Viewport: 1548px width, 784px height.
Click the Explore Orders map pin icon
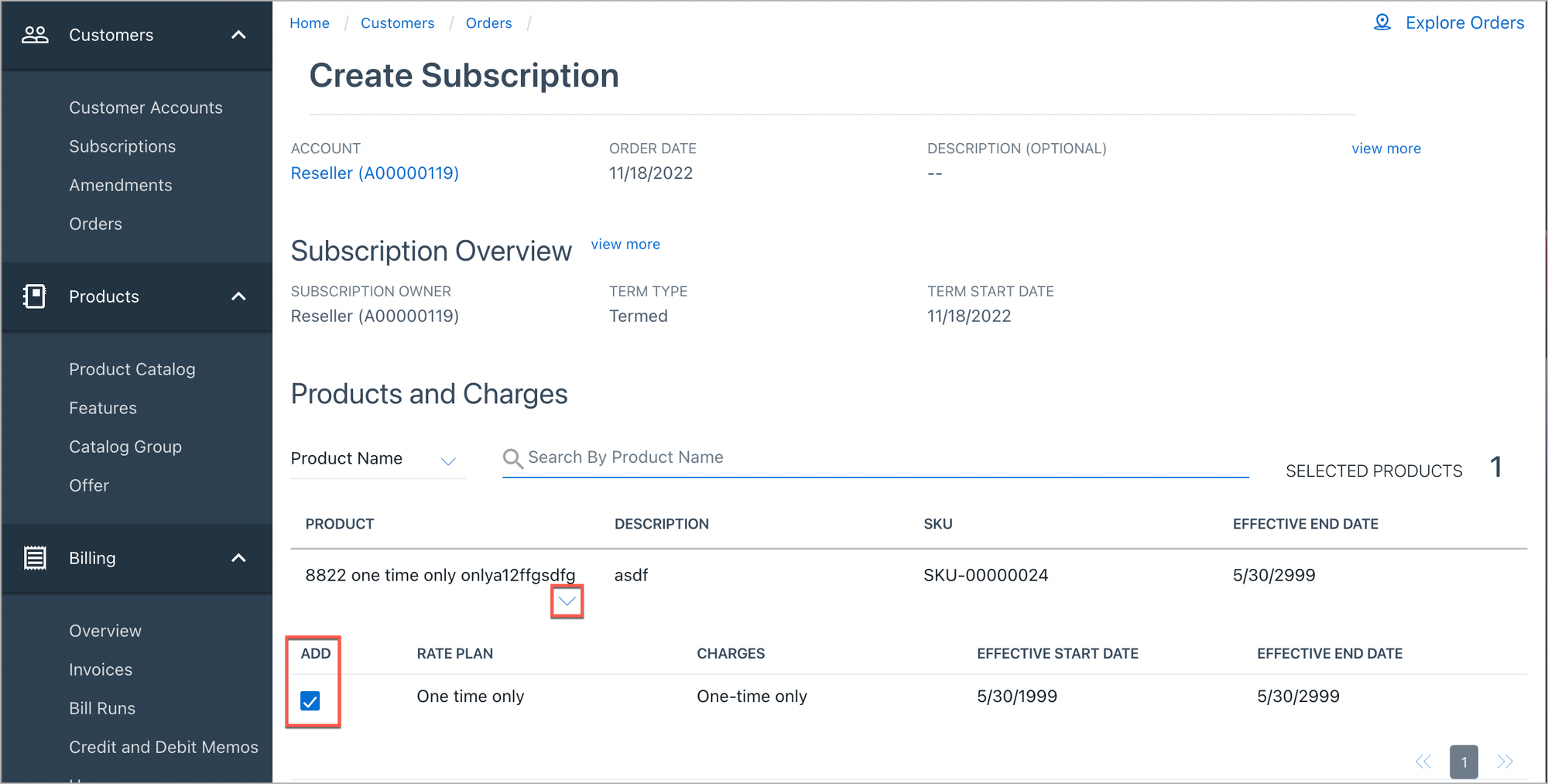coord(1382,22)
